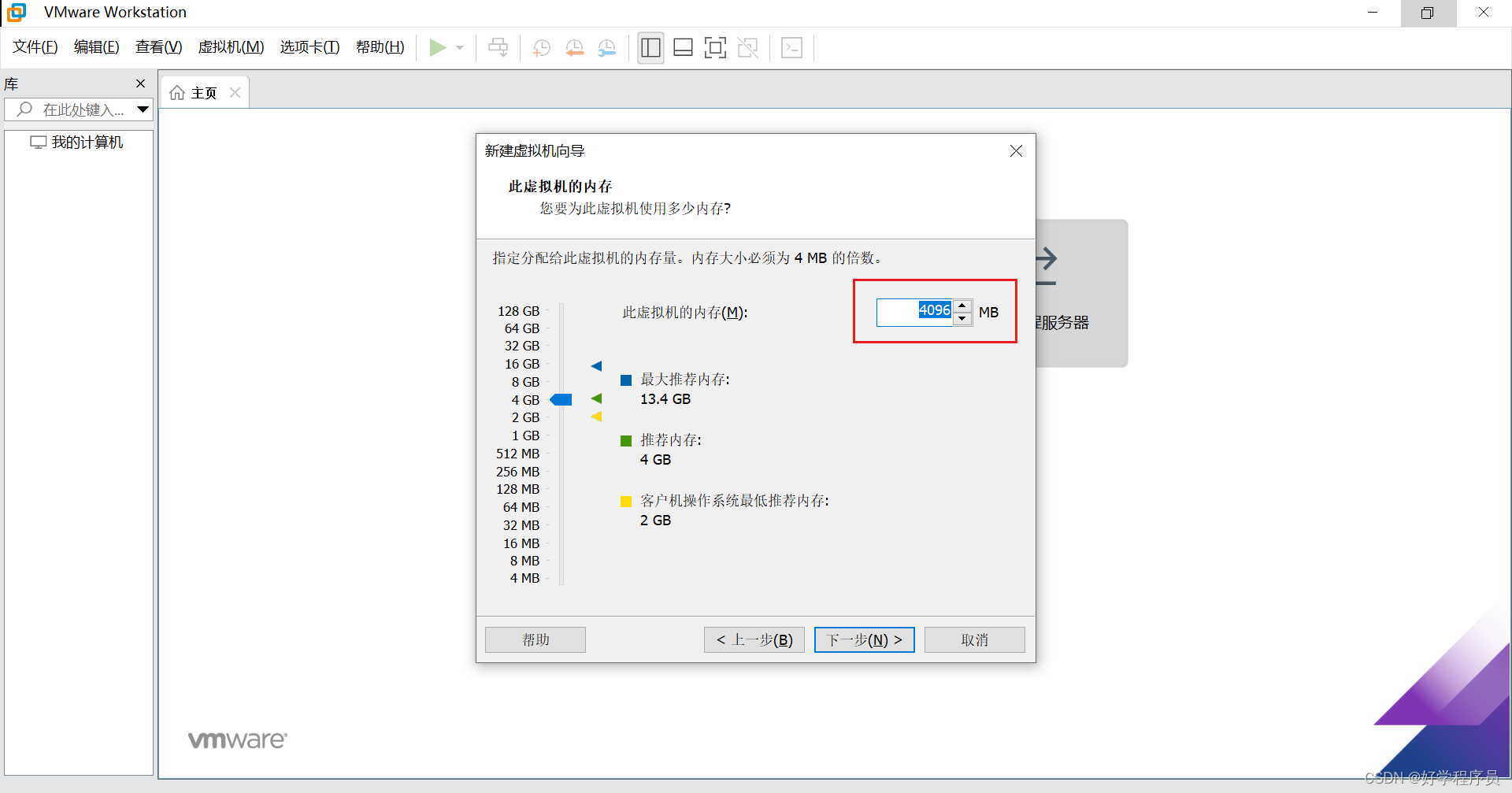Click the 4 MB slider label
The width and height of the screenshot is (1512, 793).
pos(524,578)
